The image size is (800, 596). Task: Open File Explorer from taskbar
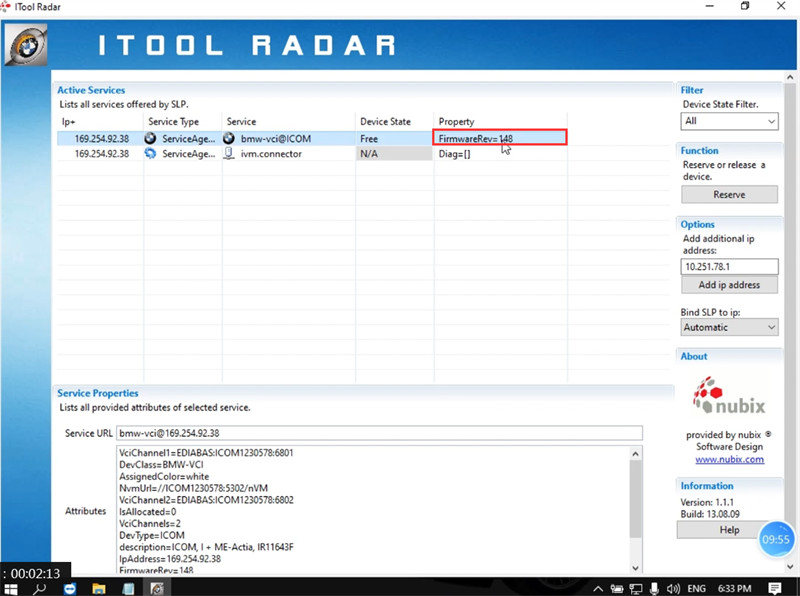(99, 588)
